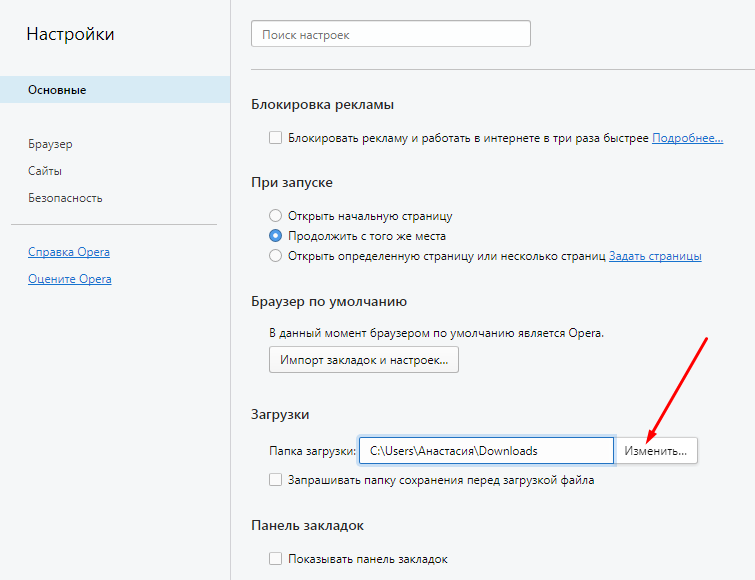Click the При запуске section heading
This screenshot has height=580, width=755.
pyautogui.click(x=292, y=182)
